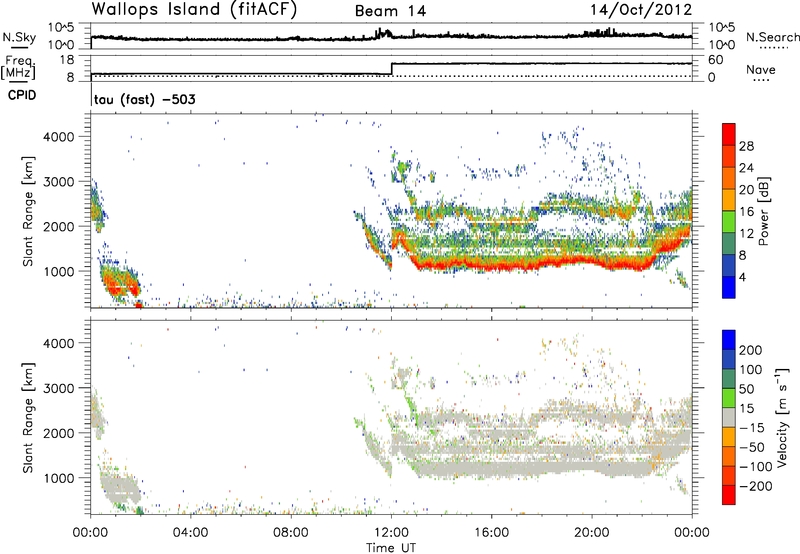
Task: Click the '12:00' time axis tick
Action: (x=391, y=532)
